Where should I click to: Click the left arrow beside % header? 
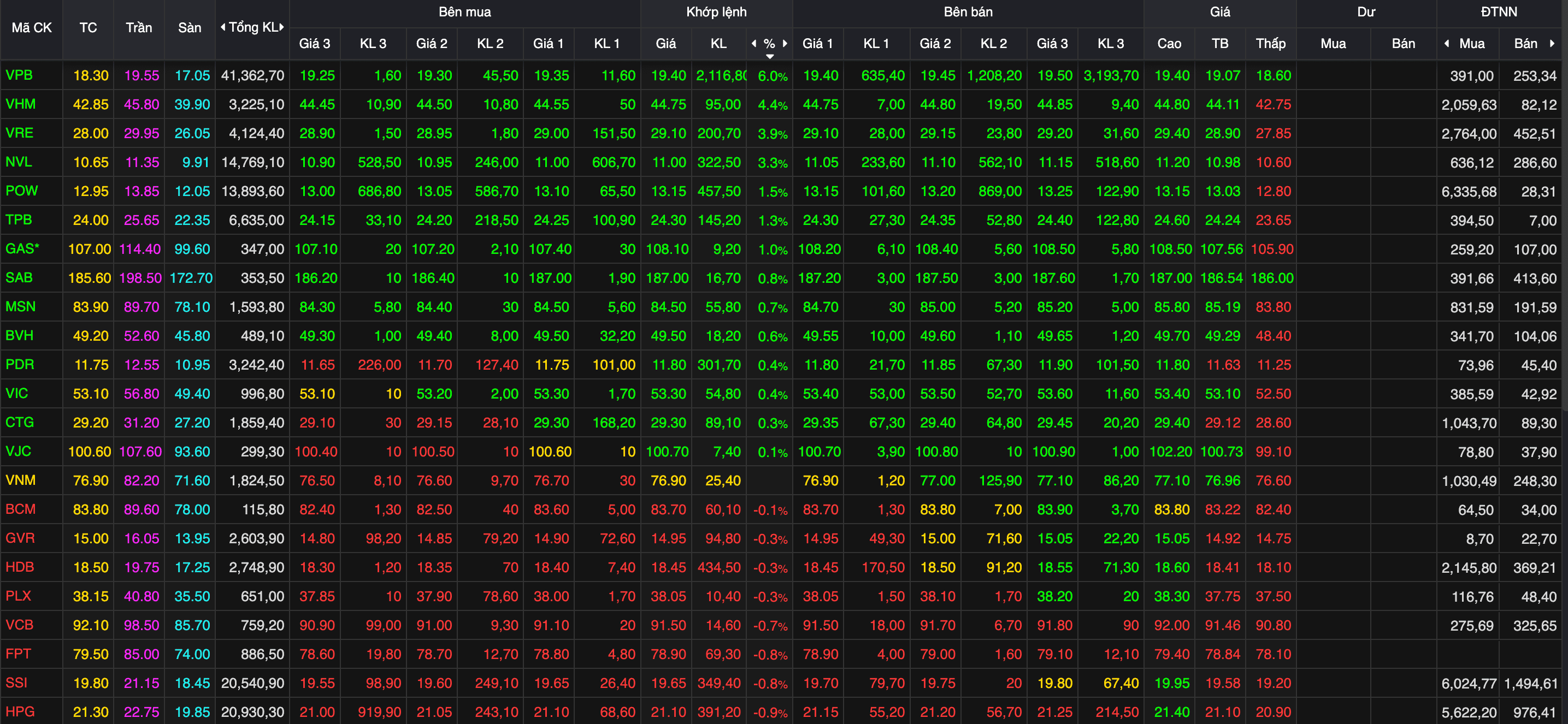coord(754,43)
